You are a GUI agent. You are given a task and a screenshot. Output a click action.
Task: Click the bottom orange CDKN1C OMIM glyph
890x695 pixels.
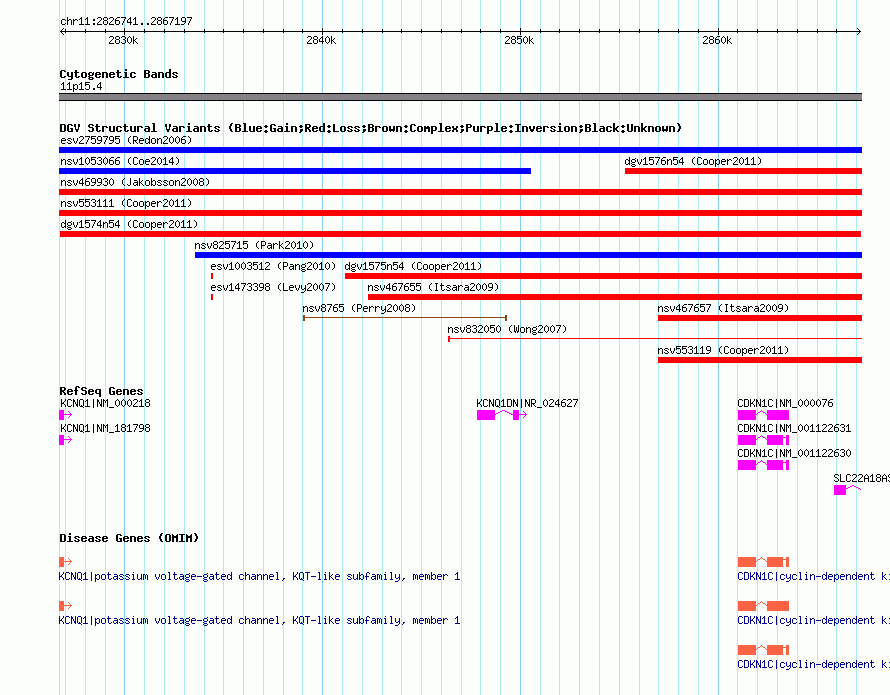click(763, 650)
